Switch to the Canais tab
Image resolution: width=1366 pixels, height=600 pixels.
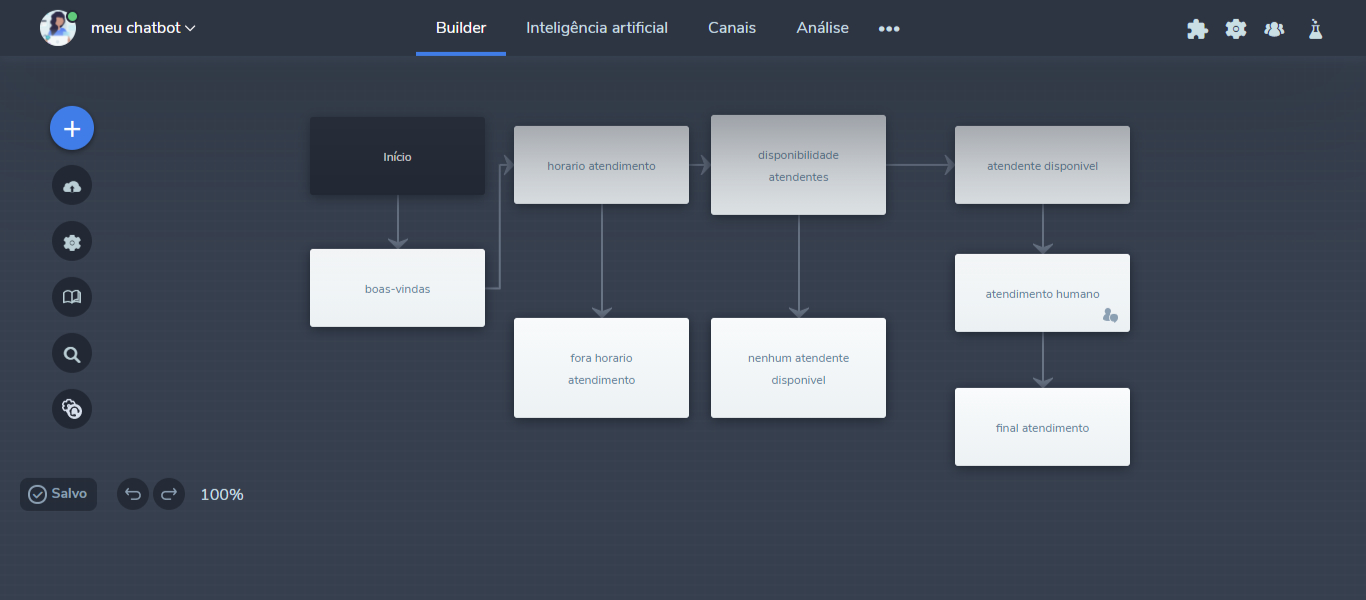click(x=732, y=28)
